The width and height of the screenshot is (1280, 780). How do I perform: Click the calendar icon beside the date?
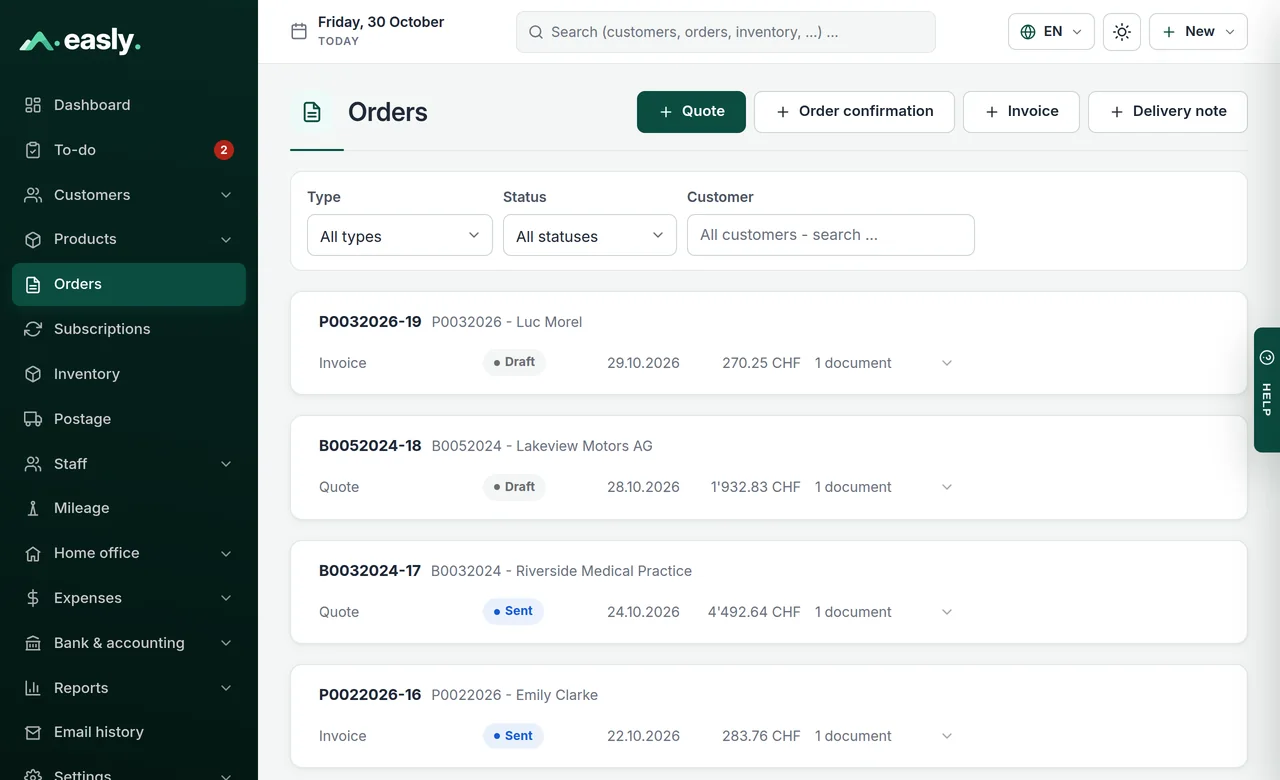298,32
